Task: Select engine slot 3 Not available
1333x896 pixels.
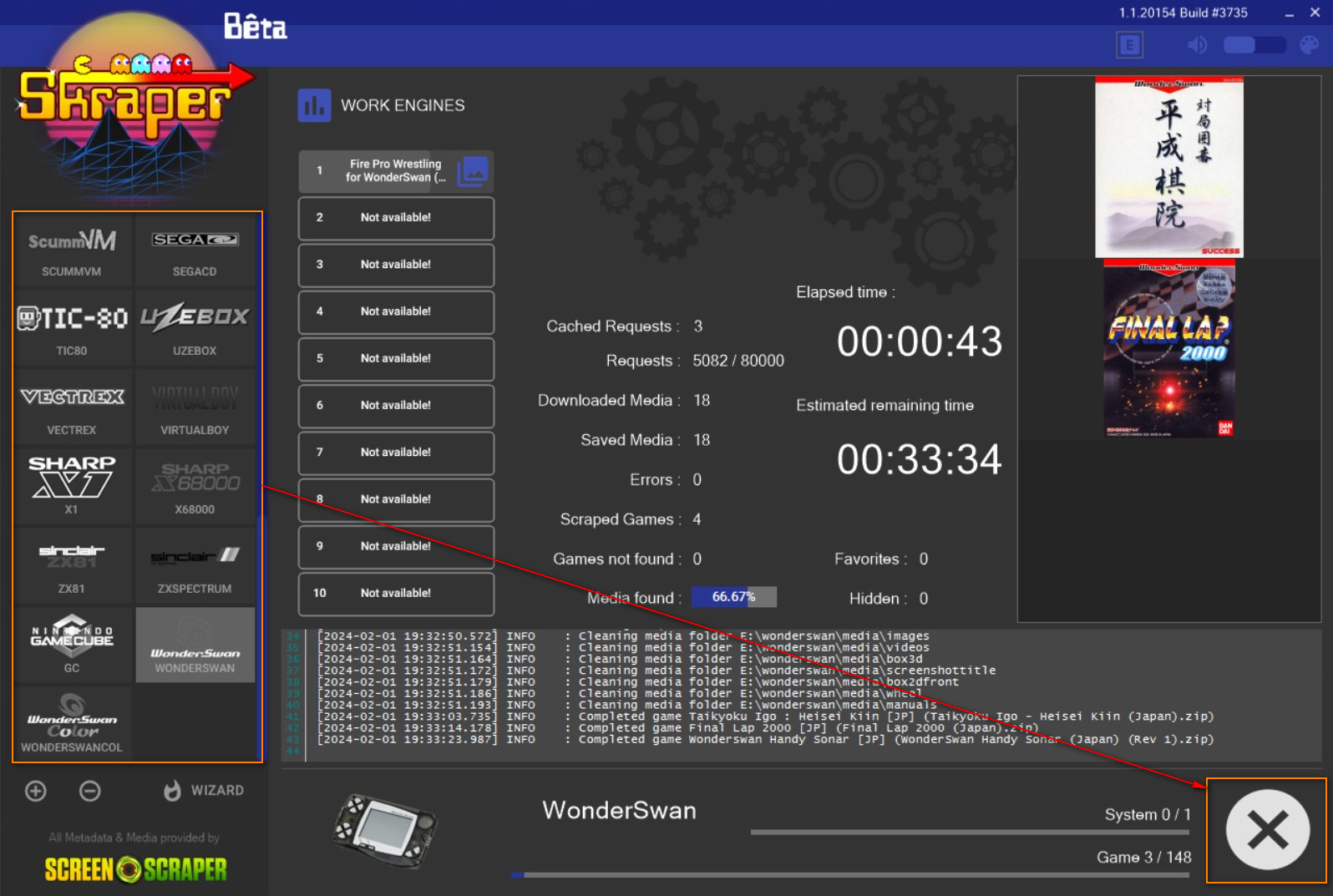Action: [396, 265]
